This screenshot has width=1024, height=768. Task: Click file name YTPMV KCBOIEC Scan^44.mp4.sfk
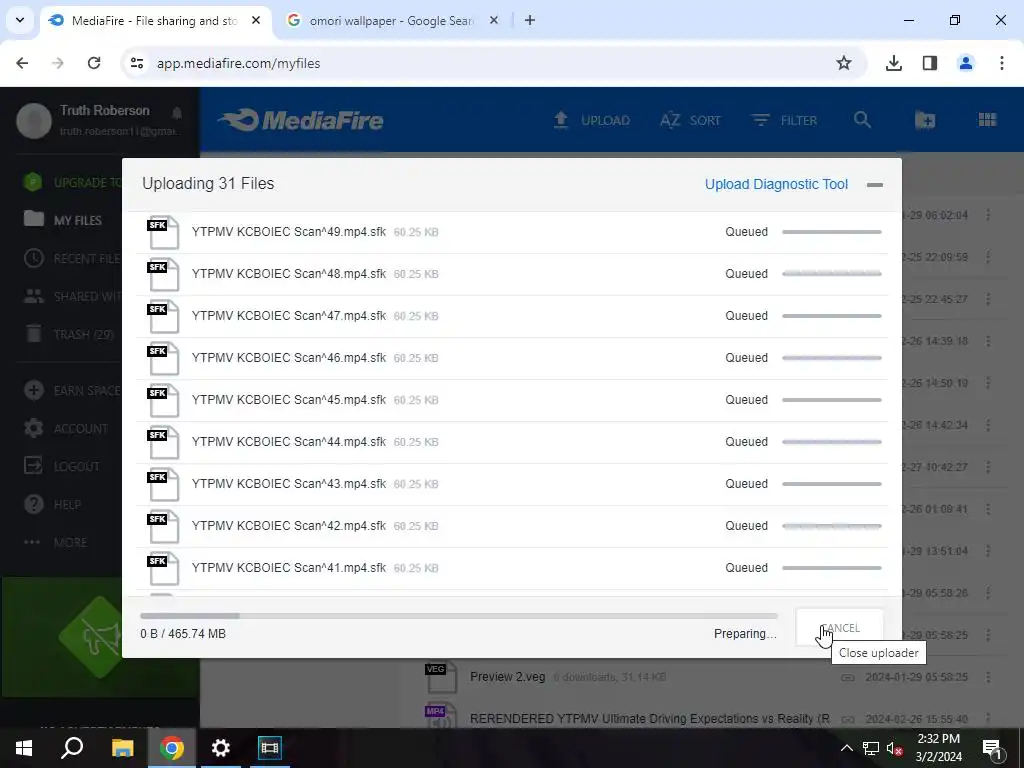click(289, 441)
